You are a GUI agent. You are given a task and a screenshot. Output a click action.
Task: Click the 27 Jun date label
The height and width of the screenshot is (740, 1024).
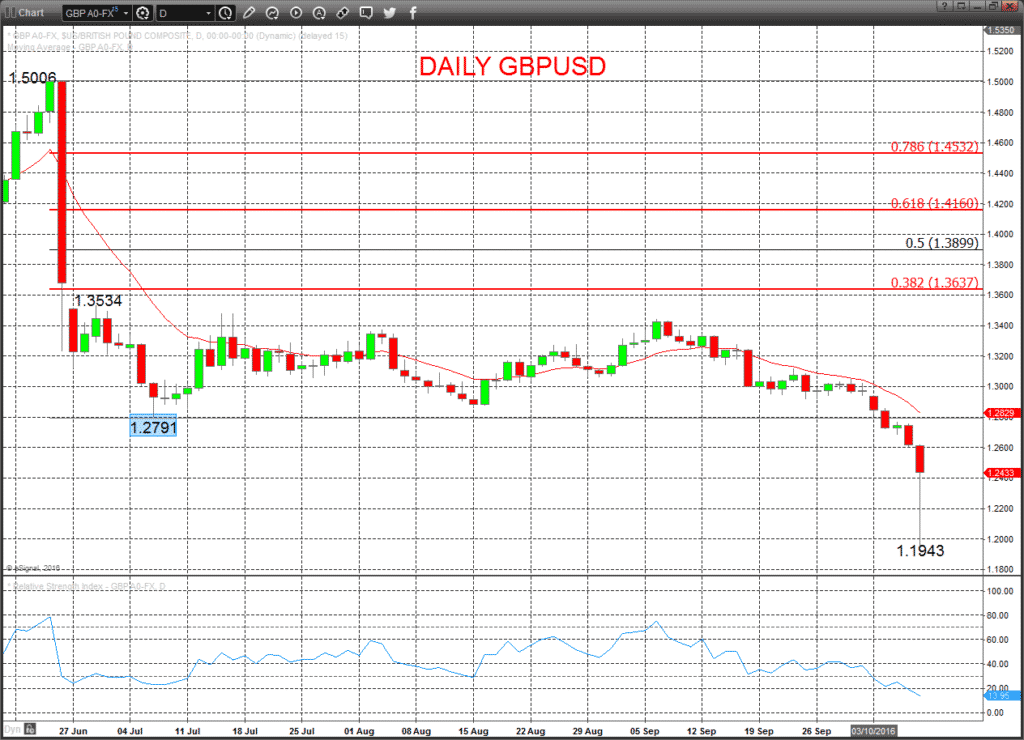[72, 731]
